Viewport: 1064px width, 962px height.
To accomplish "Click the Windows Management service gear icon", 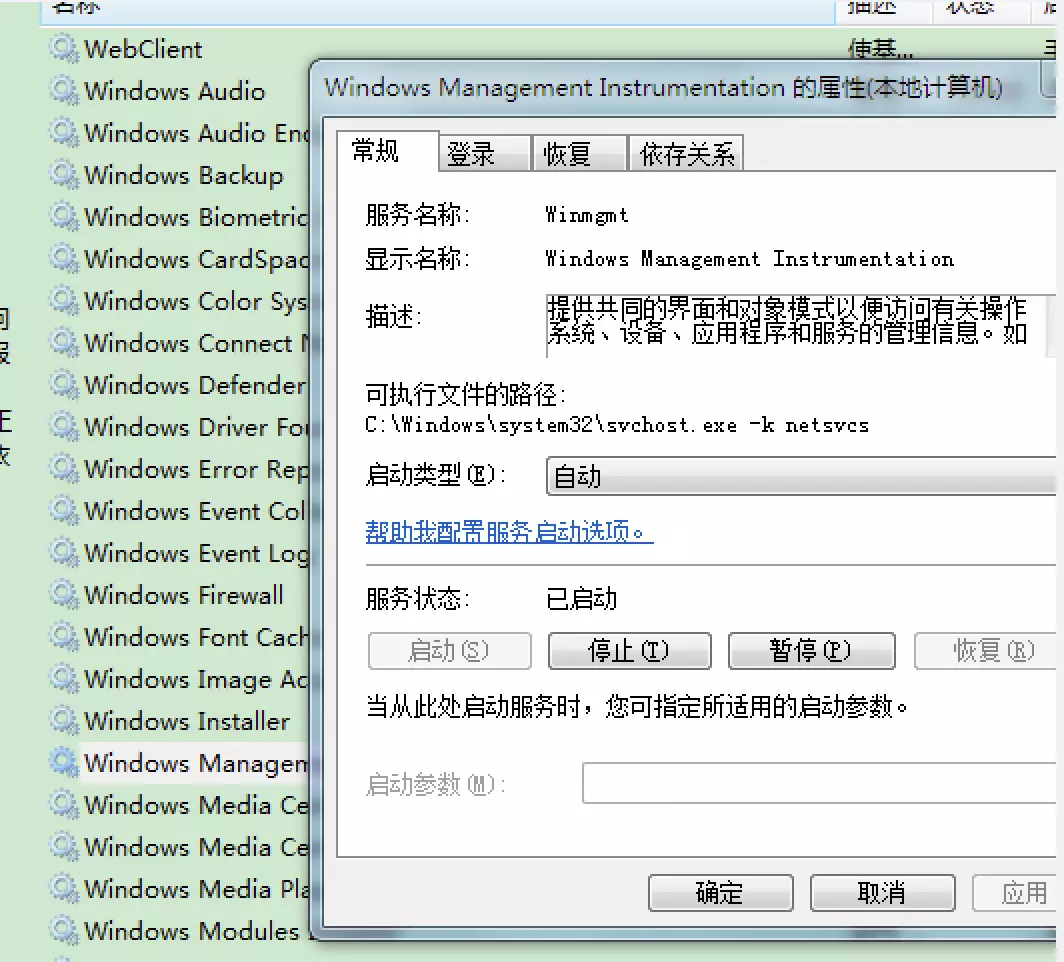I will pos(64,763).
